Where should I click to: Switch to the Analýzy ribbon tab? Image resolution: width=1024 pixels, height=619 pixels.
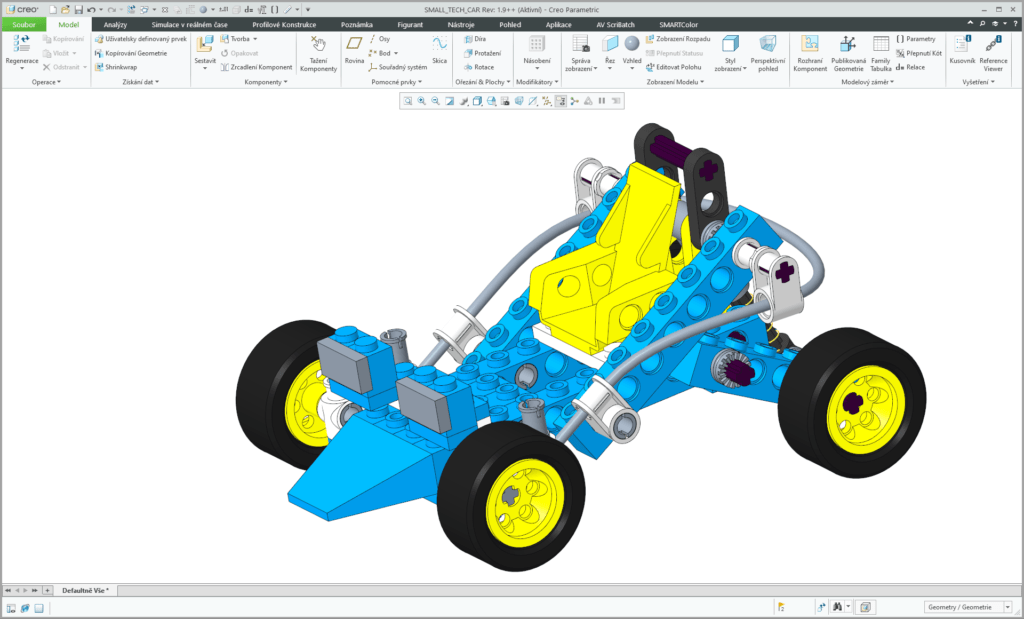tap(117, 24)
